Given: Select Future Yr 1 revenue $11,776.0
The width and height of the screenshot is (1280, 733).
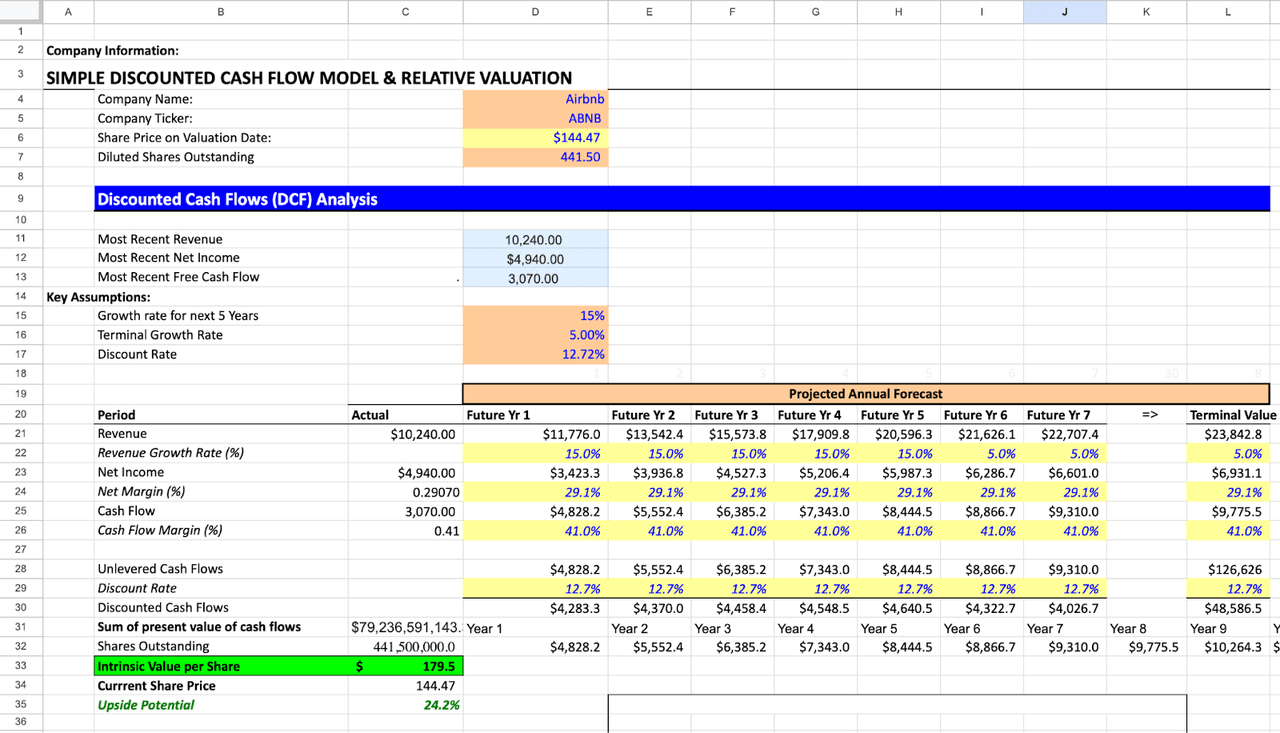Looking at the screenshot, I should point(535,434).
